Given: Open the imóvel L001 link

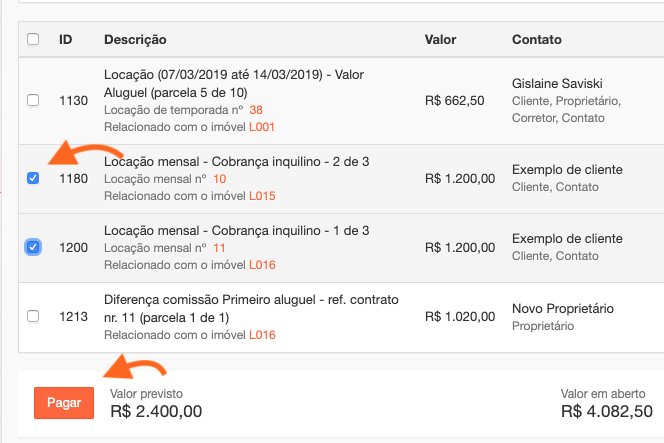Looking at the screenshot, I should tap(262, 127).
